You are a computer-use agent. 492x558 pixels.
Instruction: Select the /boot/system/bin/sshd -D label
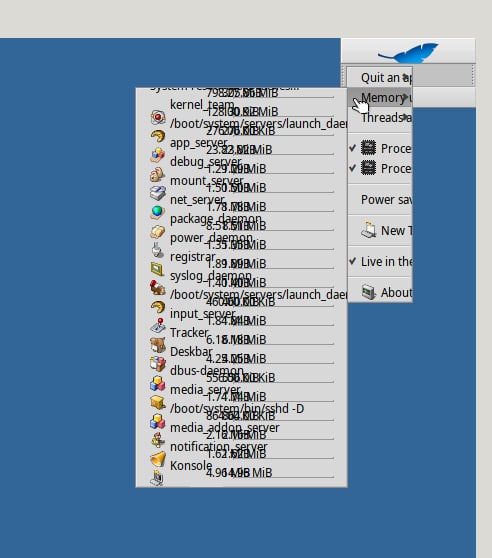pos(237,409)
